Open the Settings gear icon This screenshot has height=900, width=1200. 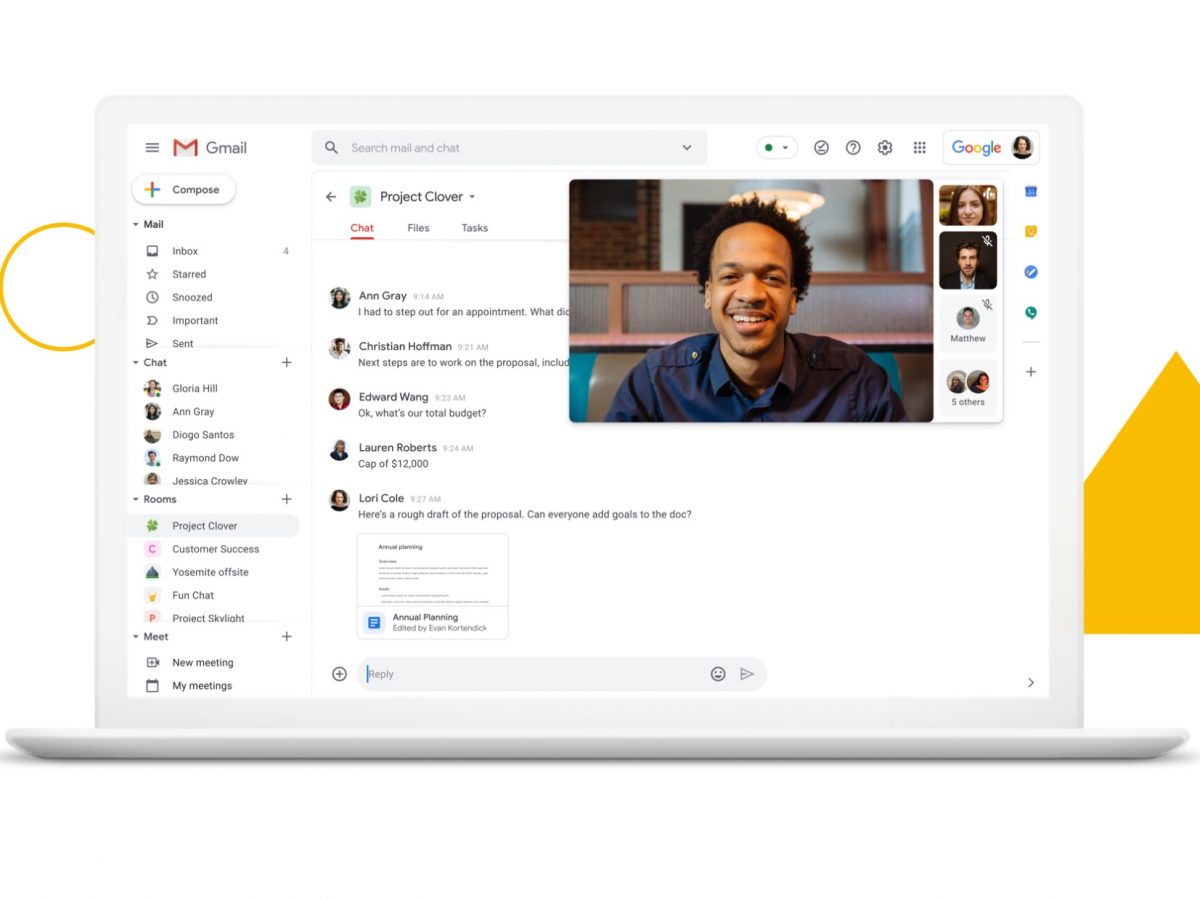(885, 148)
